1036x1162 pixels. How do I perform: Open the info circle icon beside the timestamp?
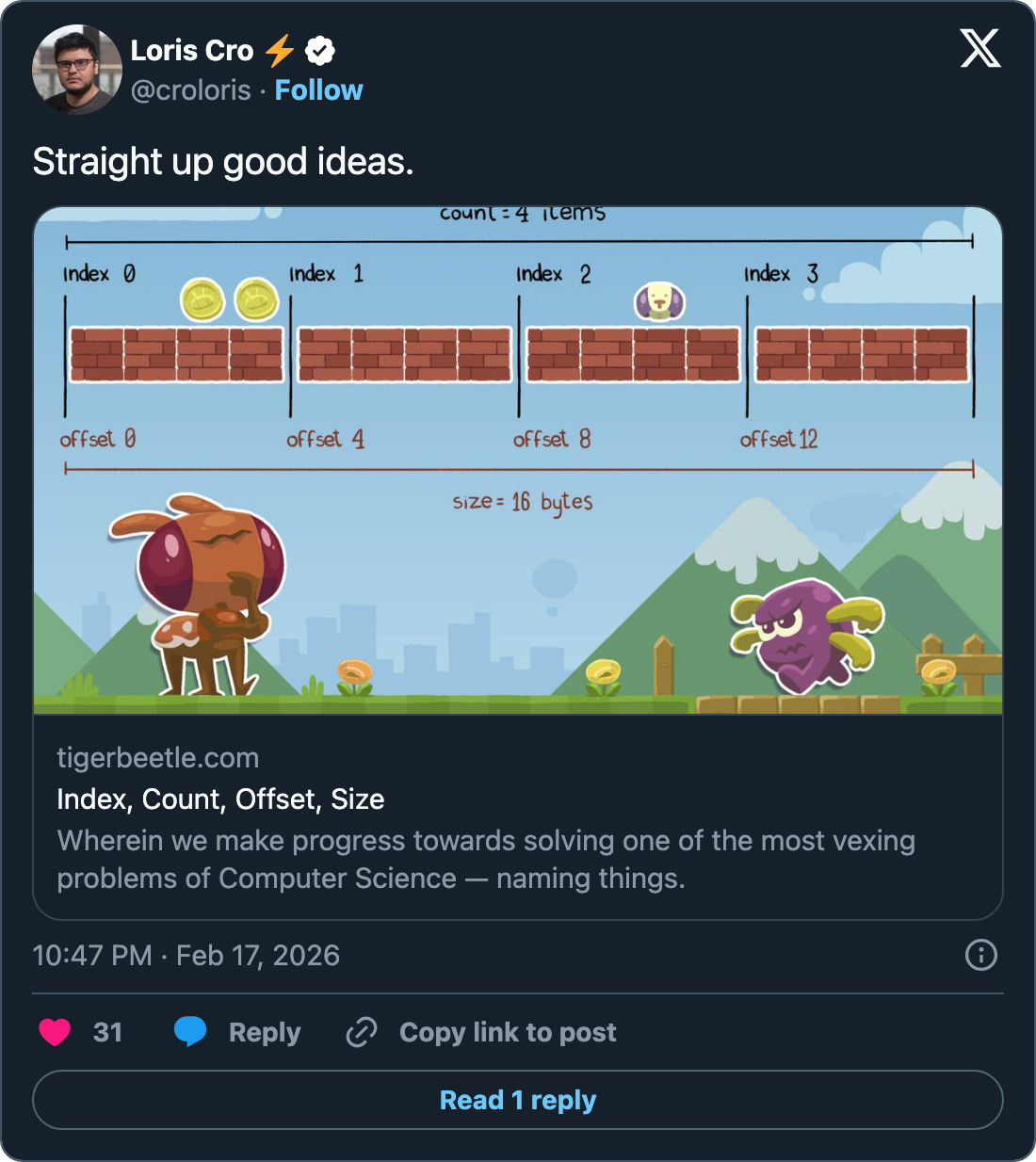[x=980, y=955]
